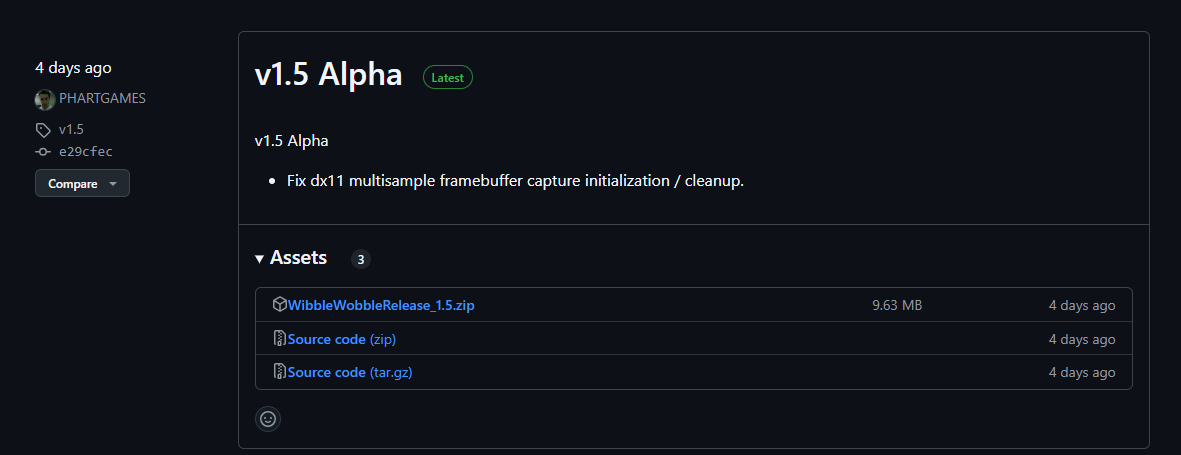Click the file icon beside Source code (tar.gz)
Viewport: 1181px width, 455px height.
(x=280, y=372)
